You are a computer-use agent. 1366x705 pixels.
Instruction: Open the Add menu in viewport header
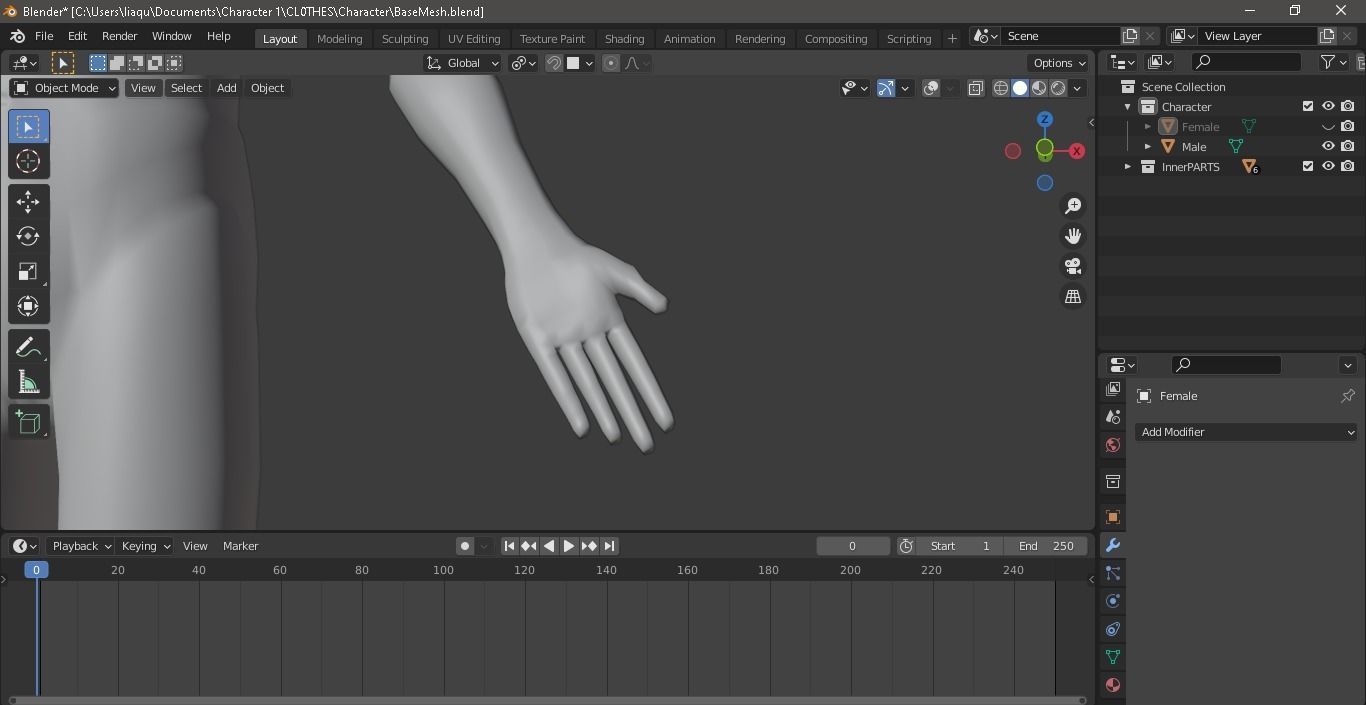[x=227, y=88]
